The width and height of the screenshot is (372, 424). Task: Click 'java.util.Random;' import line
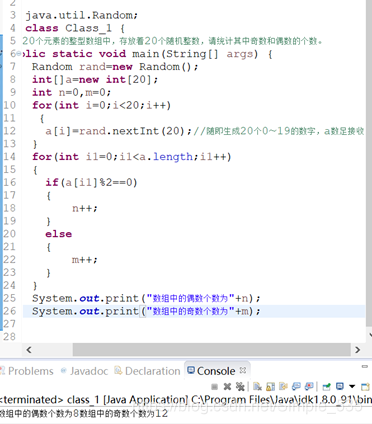pos(82,15)
